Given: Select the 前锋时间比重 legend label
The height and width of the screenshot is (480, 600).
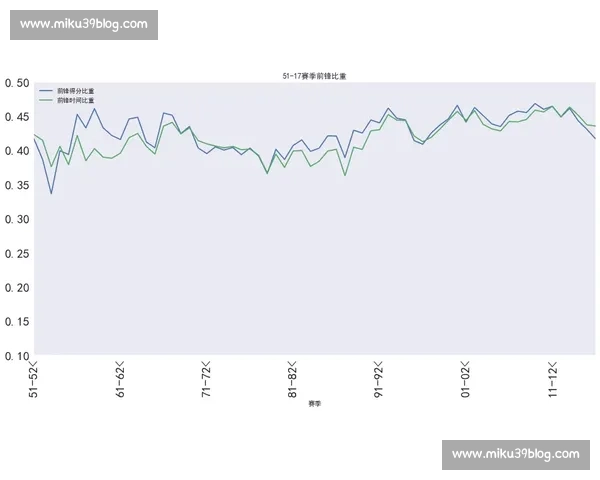Looking at the screenshot, I should click(x=76, y=101).
